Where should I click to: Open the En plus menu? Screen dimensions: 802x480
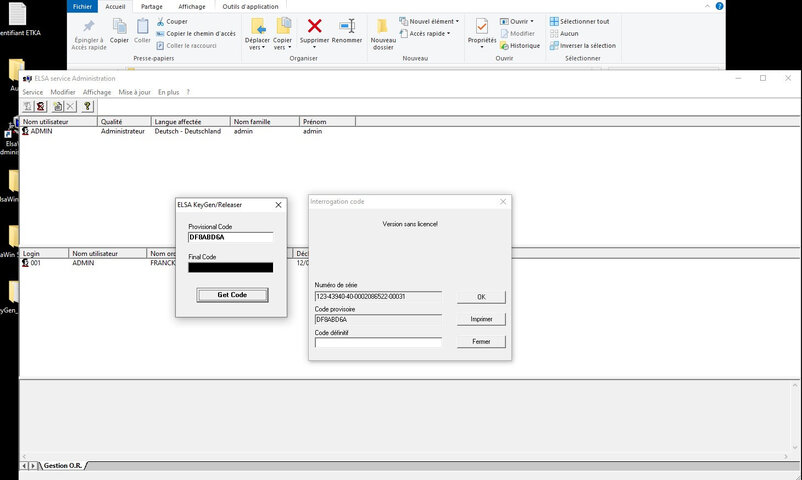click(168, 92)
